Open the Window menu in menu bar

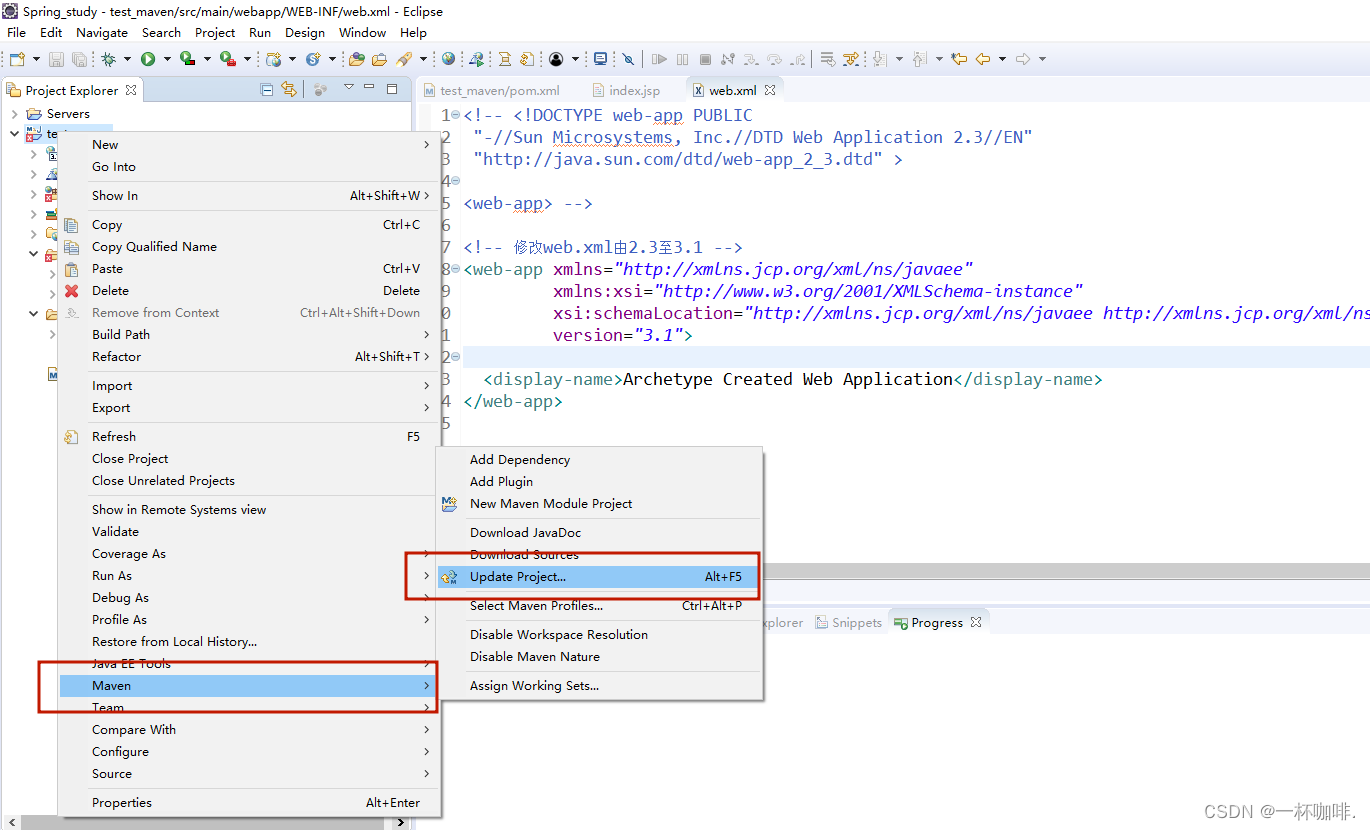pyautogui.click(x=362, y=32)
